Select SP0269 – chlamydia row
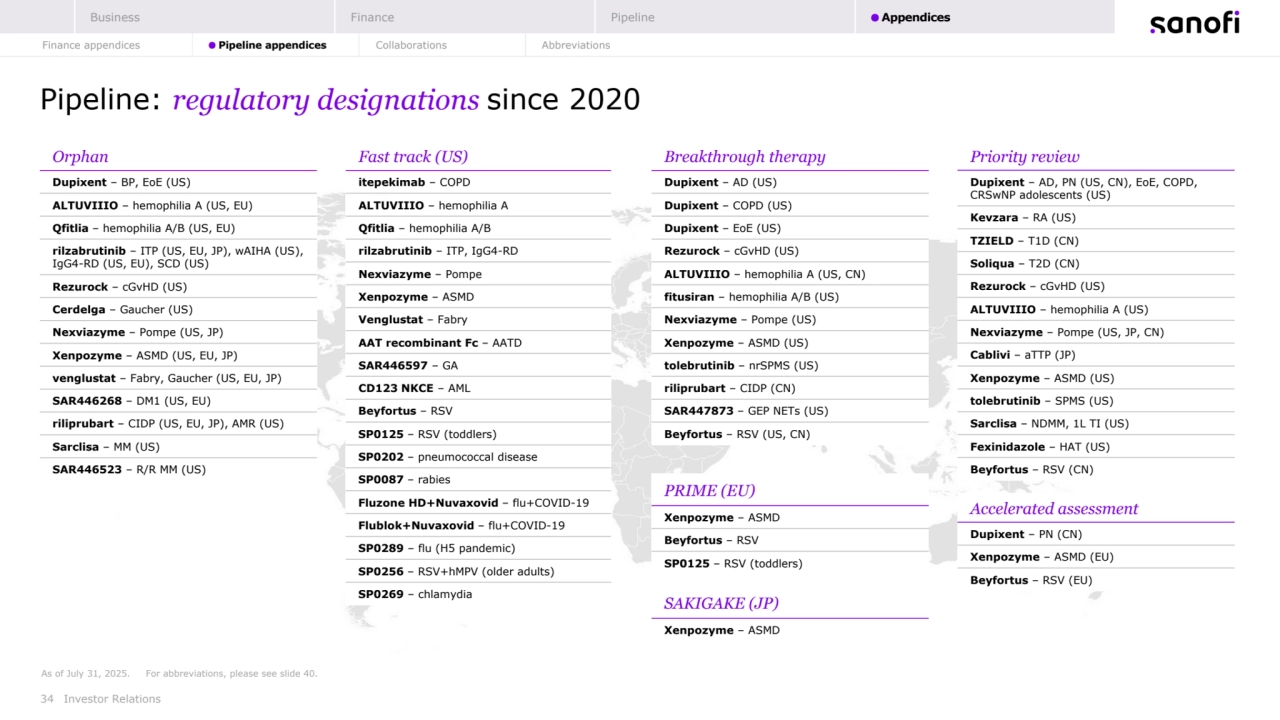 click(478, 594)
